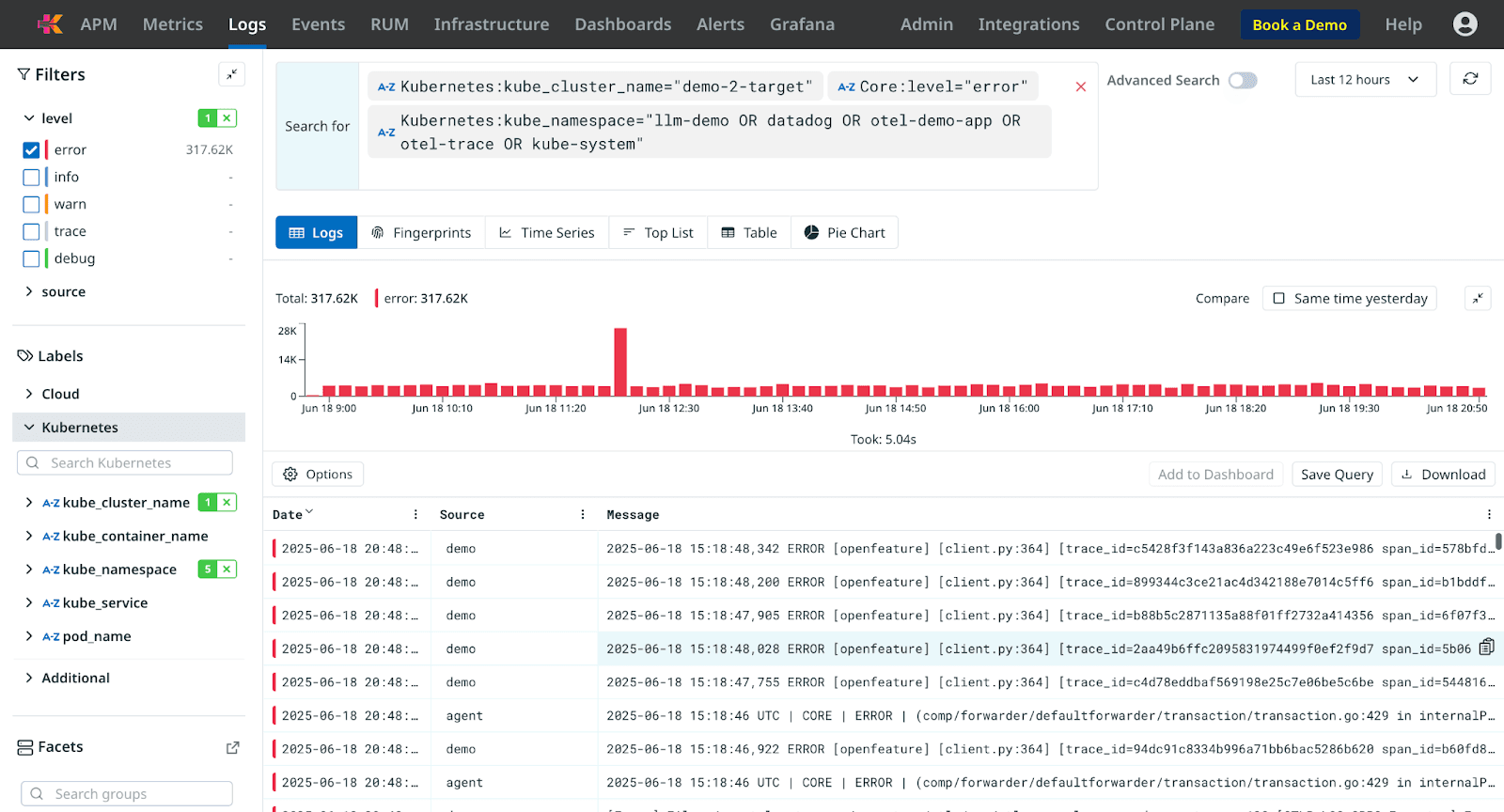
Task: Expand the pod_name label
Action: coord(29,636)
